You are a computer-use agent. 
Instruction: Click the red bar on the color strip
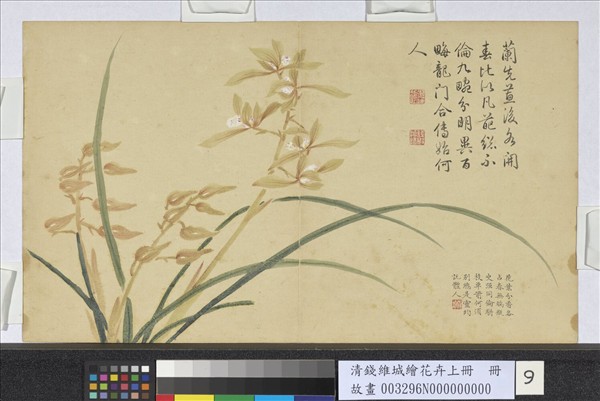[x=165, y=398]
